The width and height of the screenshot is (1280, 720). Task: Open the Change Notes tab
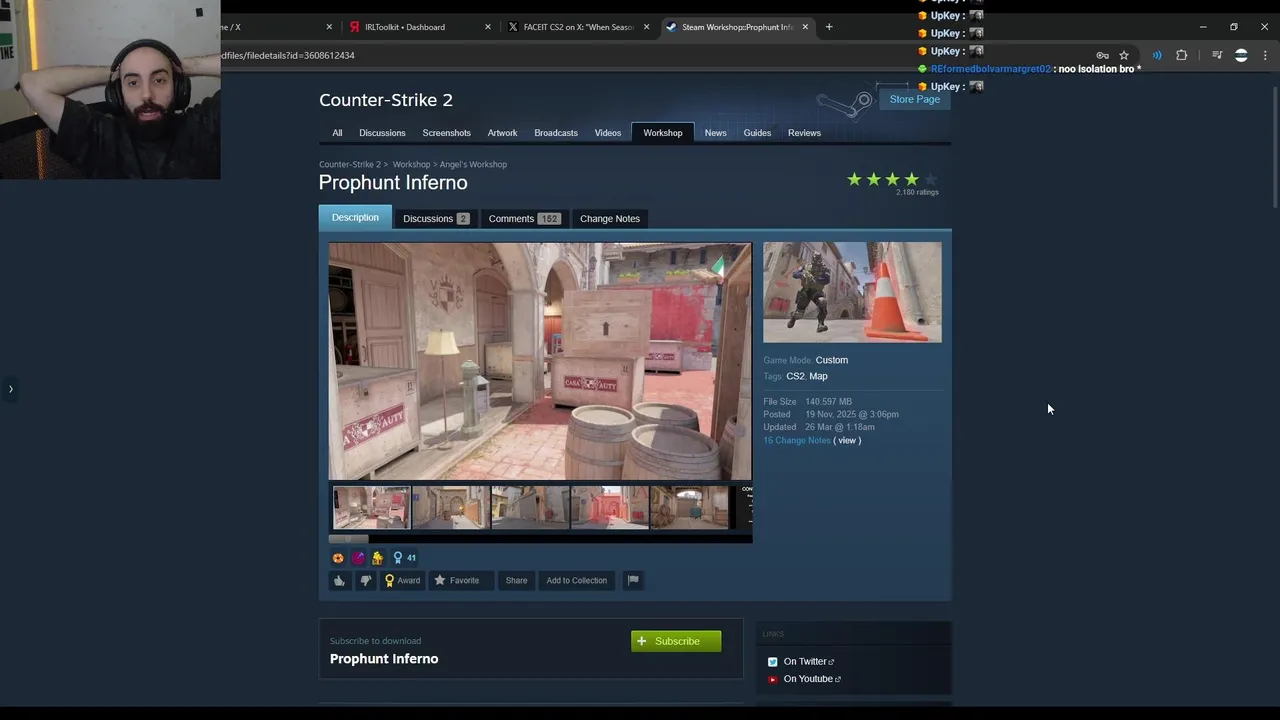coord(609,218)
